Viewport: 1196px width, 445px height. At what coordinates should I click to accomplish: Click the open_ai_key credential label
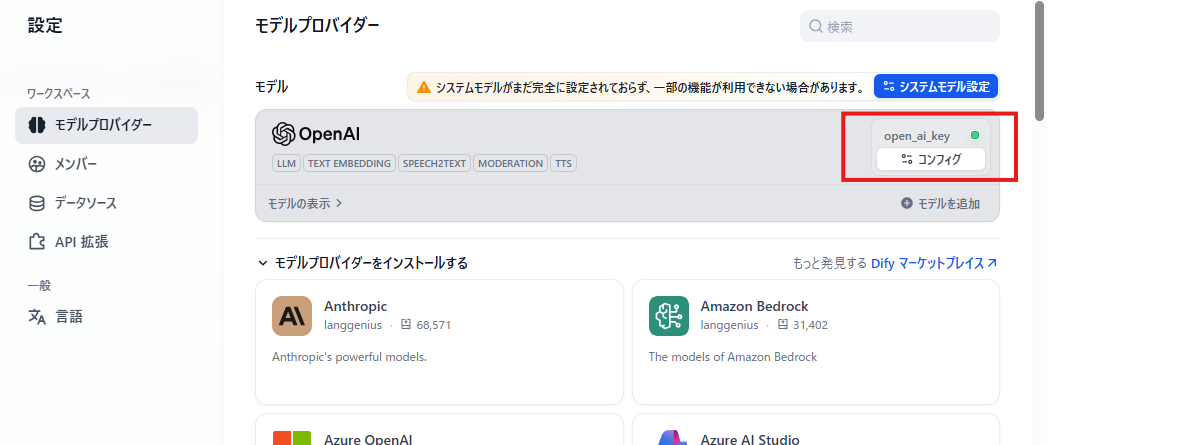pos(917,136)
